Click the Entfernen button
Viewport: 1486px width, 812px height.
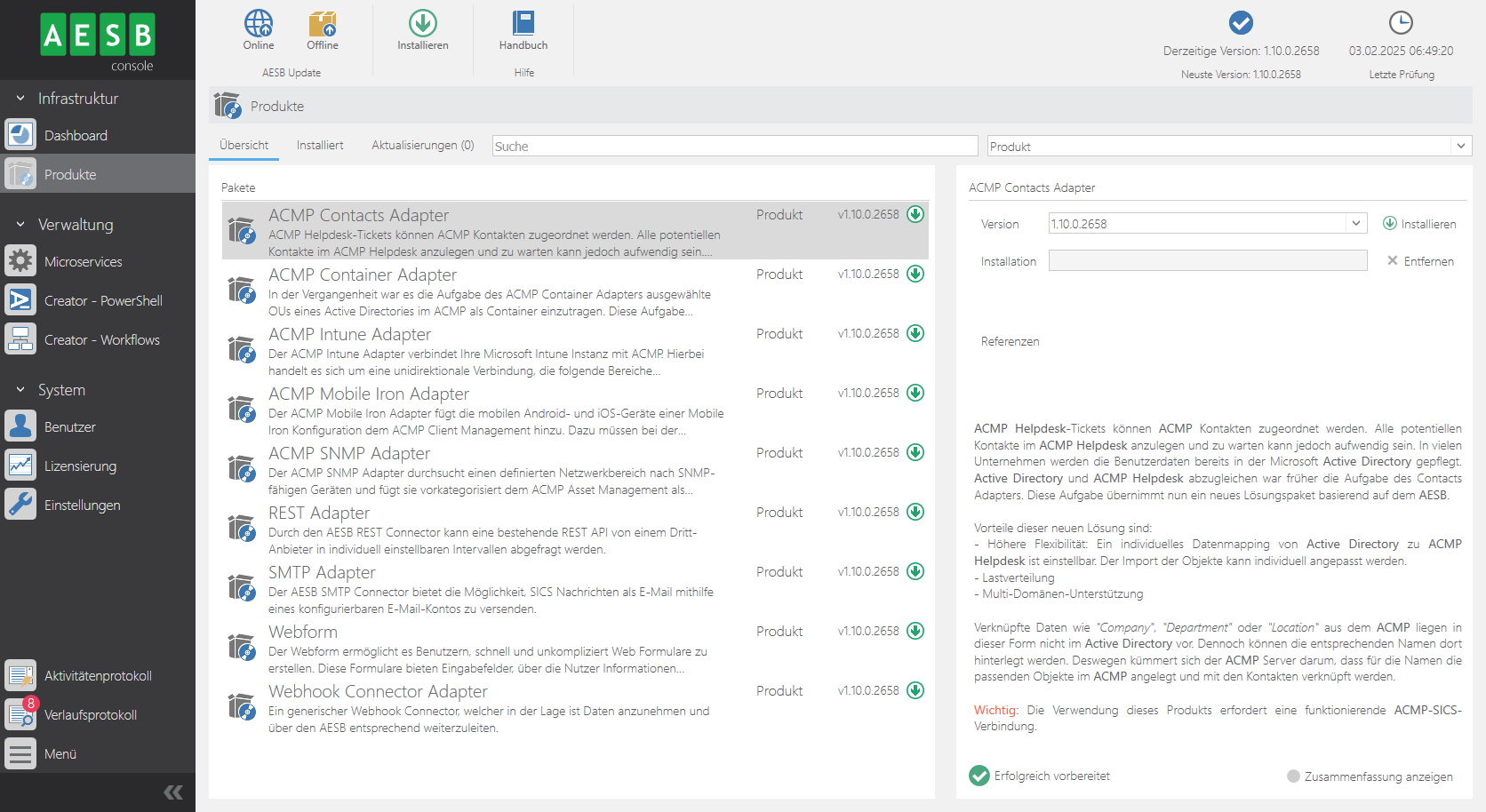coord(1420,261)
